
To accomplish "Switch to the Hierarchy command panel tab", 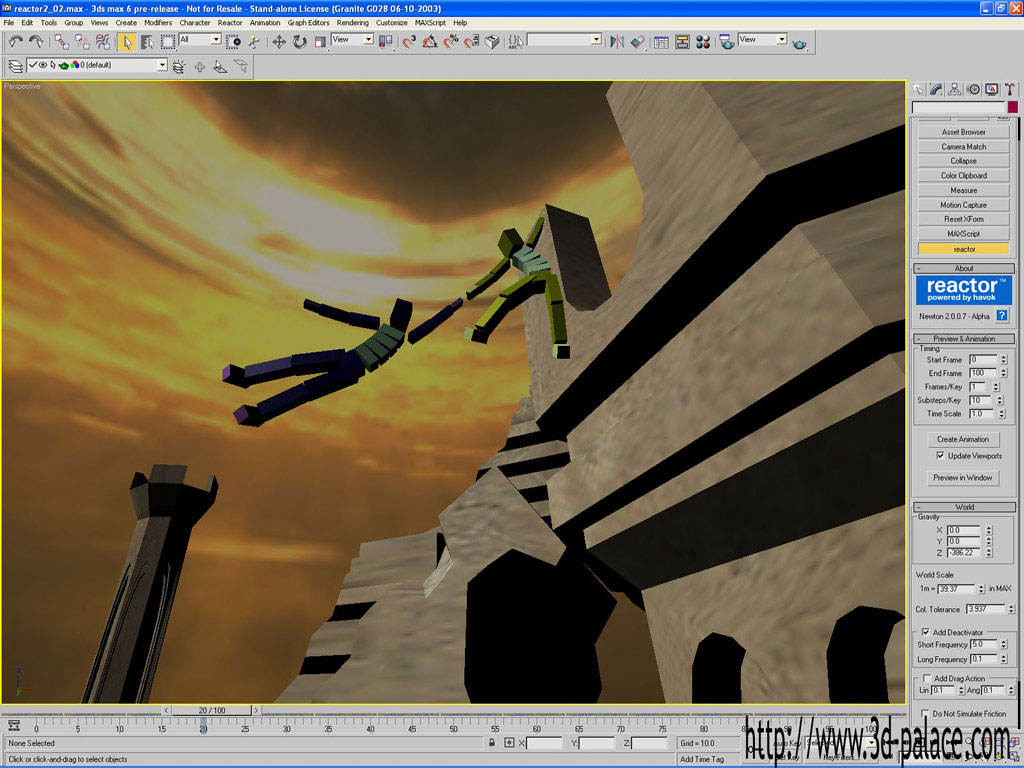I will [x=955, y=89].
